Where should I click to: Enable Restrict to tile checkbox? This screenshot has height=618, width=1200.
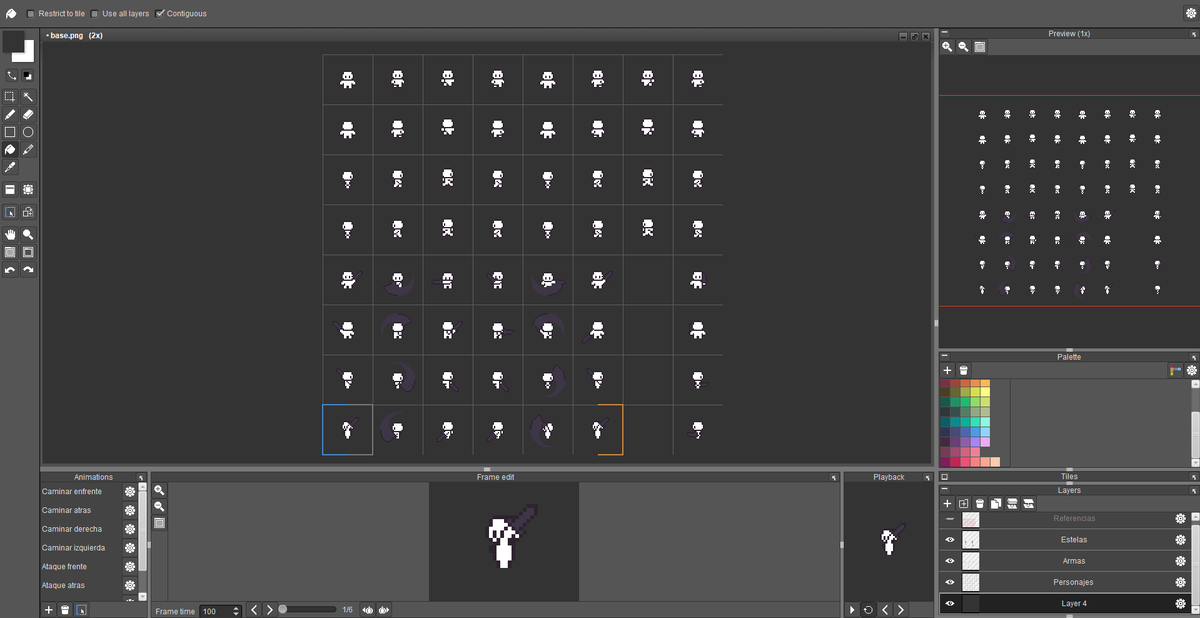31,14
